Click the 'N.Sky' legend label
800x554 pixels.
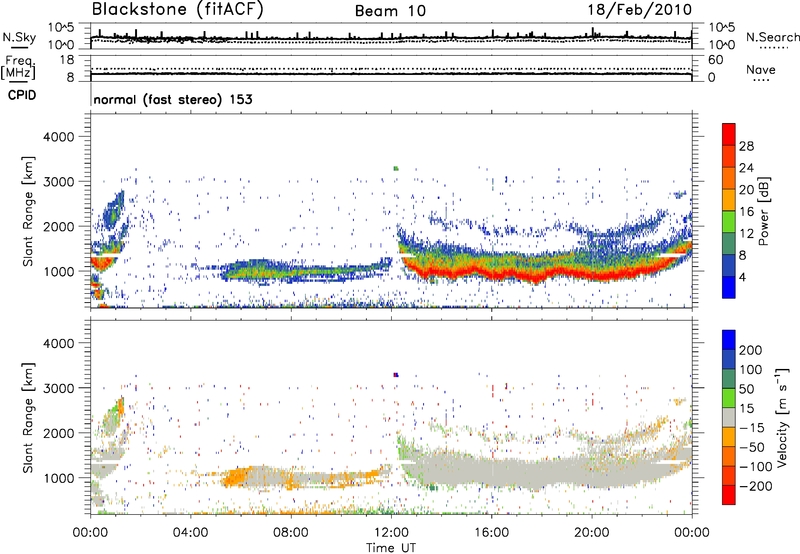coord(19,37)
